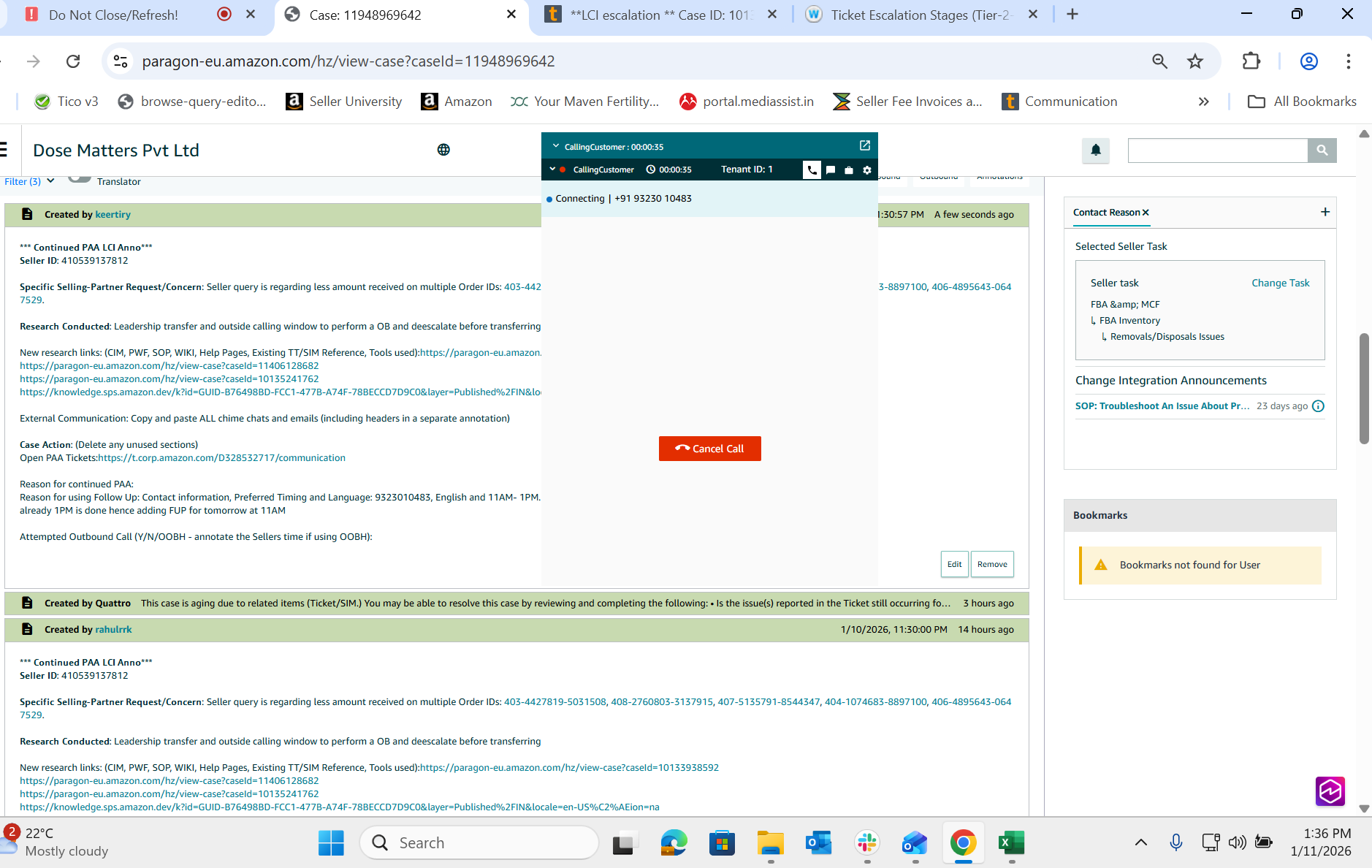Open the Chrome extensions puzzle icon
The width and height of the screenshot is (1372, 868).
click(1251, 61)
